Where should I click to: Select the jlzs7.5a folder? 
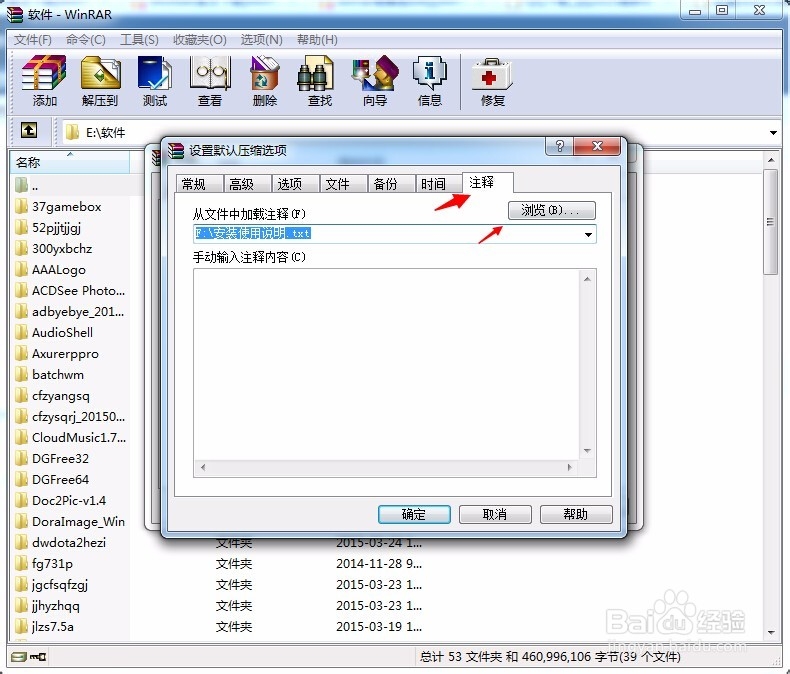tap(44, 627)
